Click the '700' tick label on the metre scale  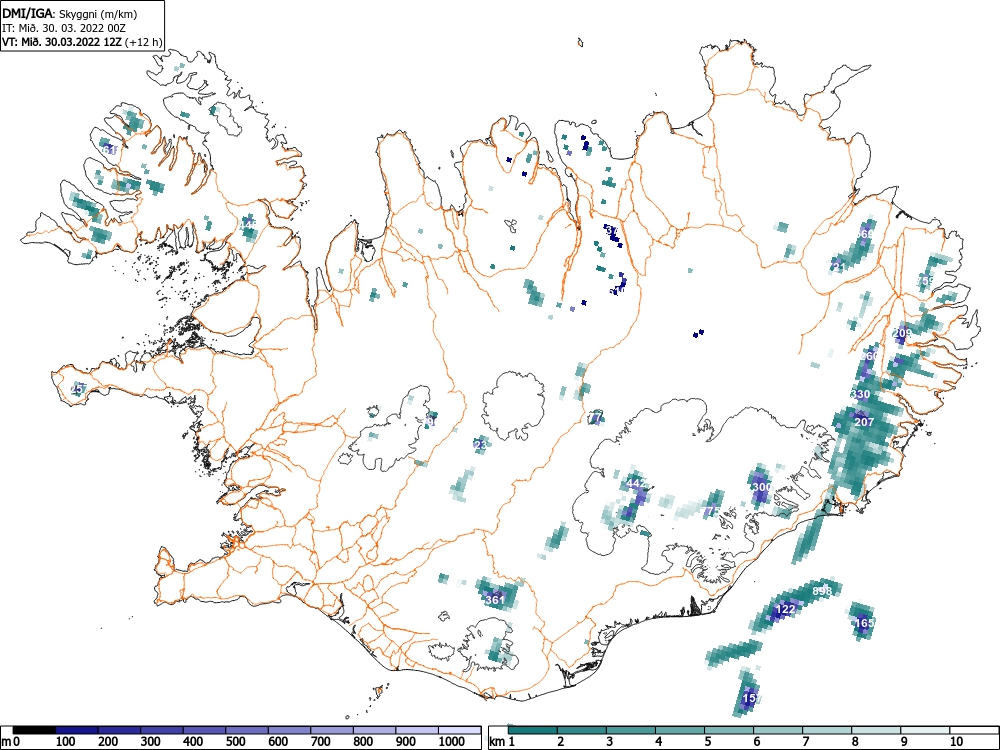pos(321,742)
